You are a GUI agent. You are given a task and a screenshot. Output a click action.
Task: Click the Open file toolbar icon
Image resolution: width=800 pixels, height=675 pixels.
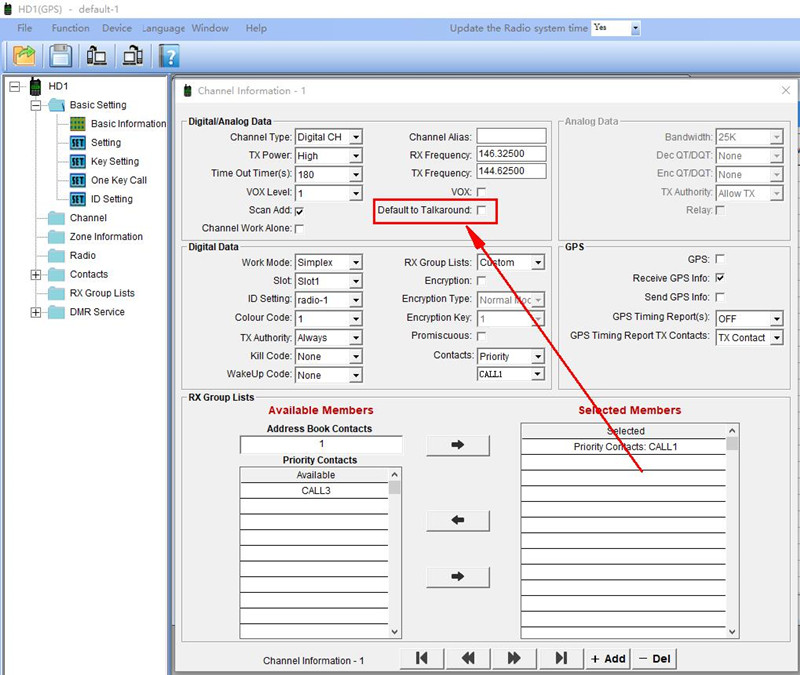pyautogui.click(x=24, y=55)
